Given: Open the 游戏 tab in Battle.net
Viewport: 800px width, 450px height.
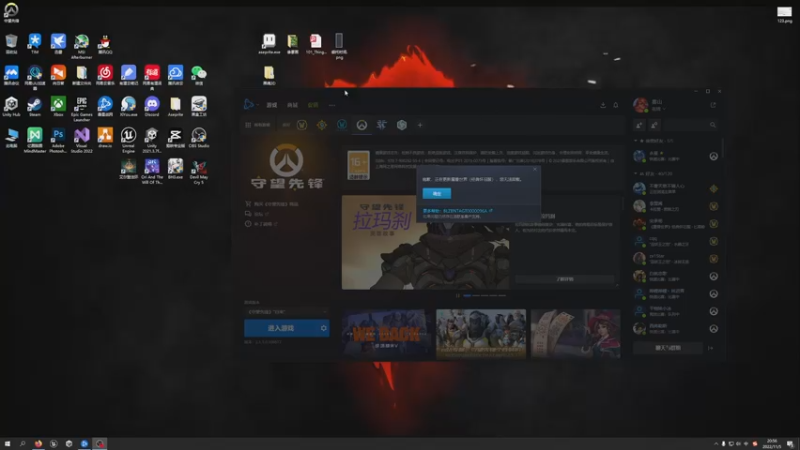Looking at the screenshot, I should click(x=272, y=105).
